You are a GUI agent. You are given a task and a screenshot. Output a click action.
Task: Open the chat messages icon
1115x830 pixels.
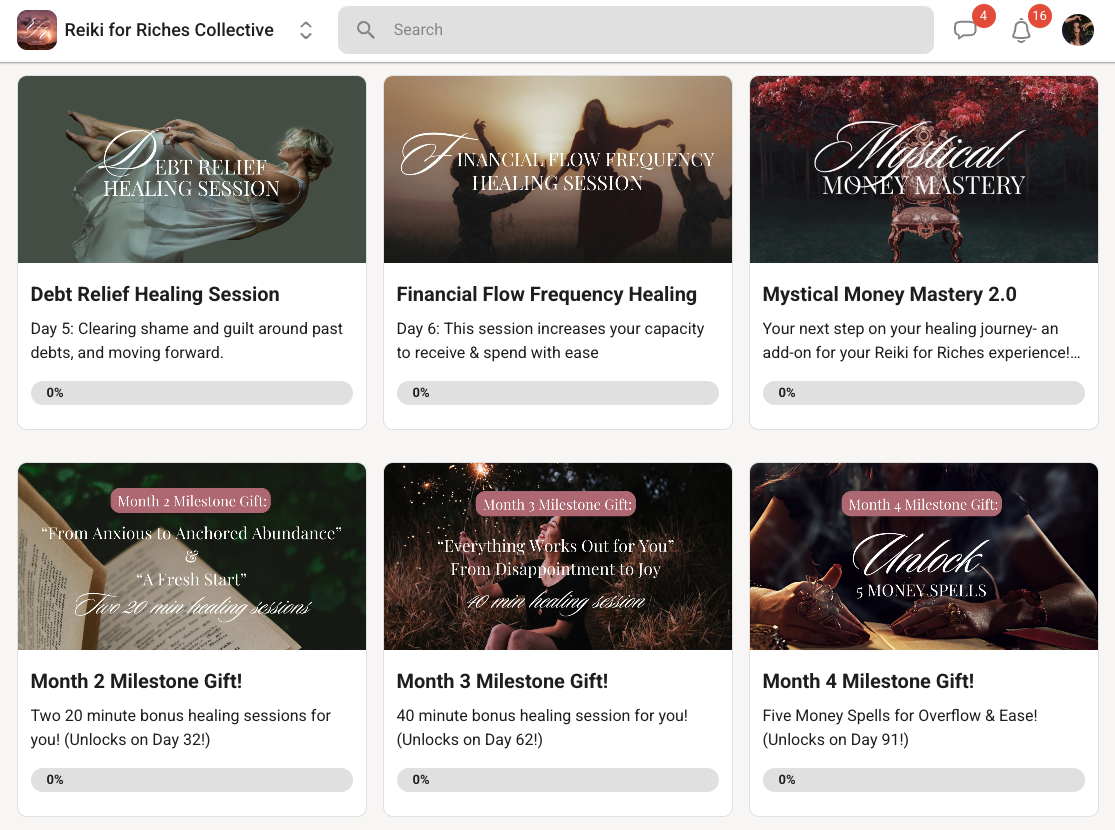click(x=965, y=31)
